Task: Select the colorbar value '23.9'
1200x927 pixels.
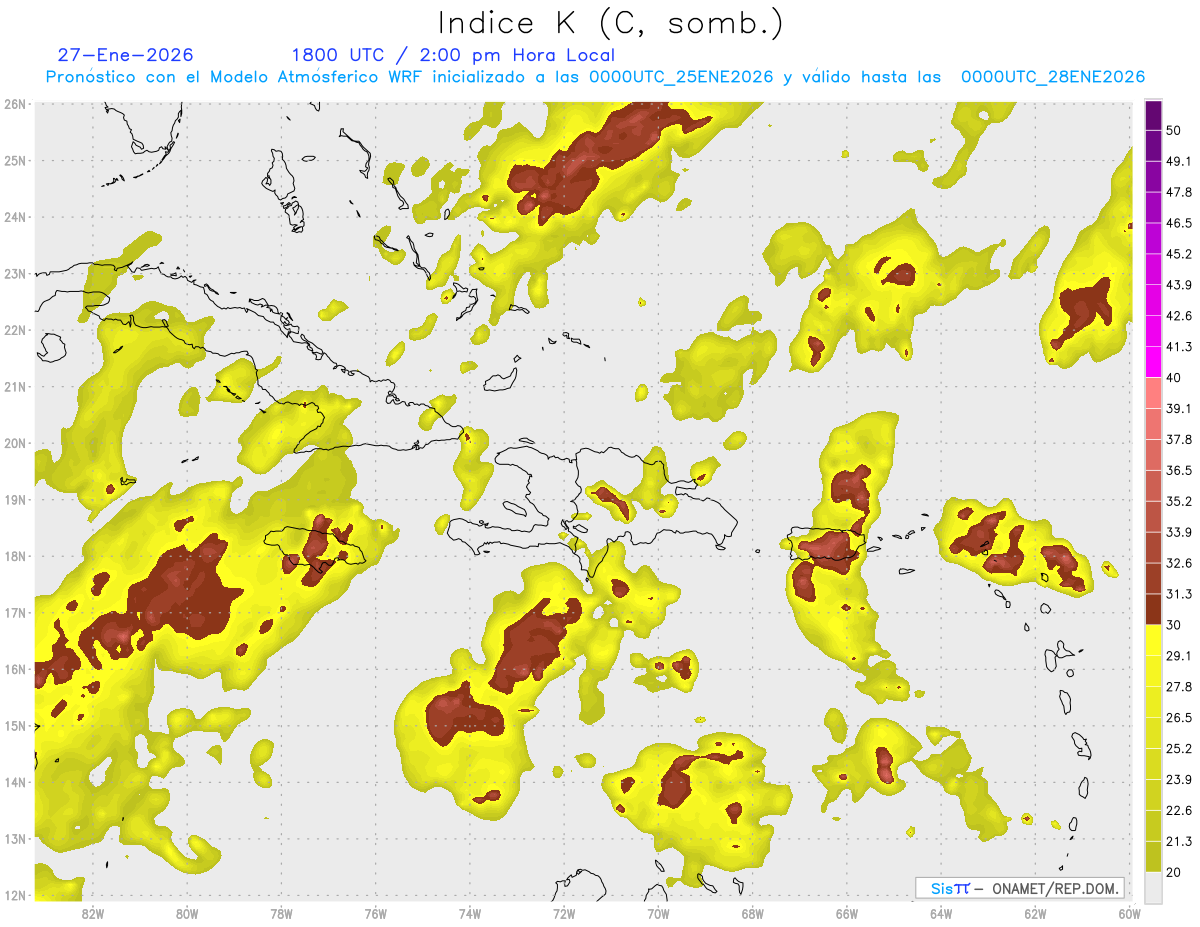Action: pyautogui.click(x=1179, y=780)
